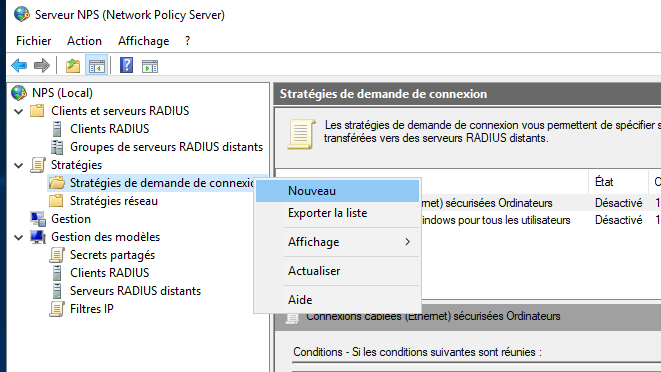Image resolution: width=661 pixels, height=372 pixels.
Task: Click the Forward arrow toolbar icon
Action: click(42, 66)
